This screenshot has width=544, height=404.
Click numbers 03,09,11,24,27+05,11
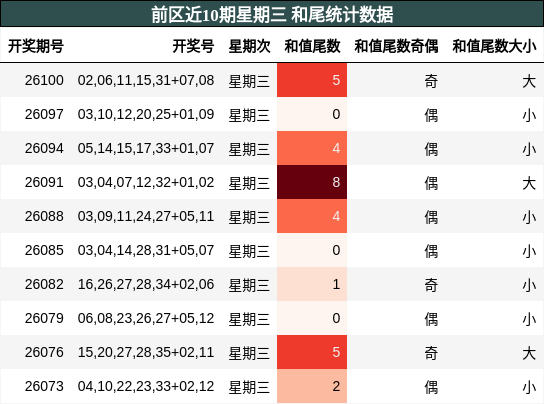coord(146,217)
